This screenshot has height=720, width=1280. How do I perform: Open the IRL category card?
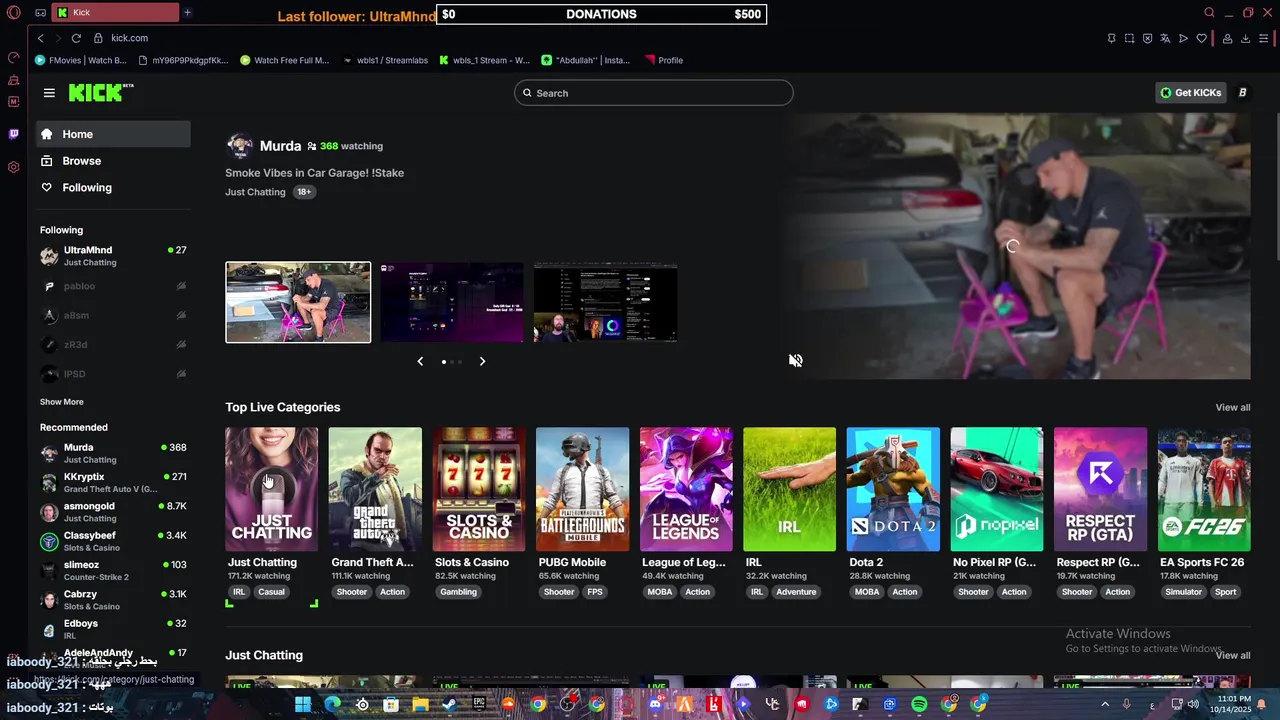pos(790,490)
